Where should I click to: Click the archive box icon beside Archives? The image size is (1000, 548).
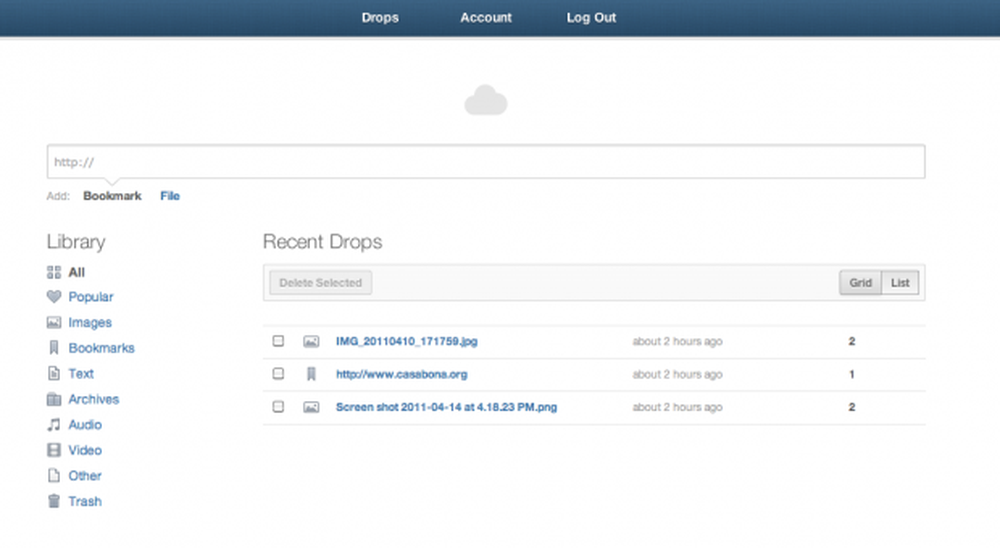point(54,399)
